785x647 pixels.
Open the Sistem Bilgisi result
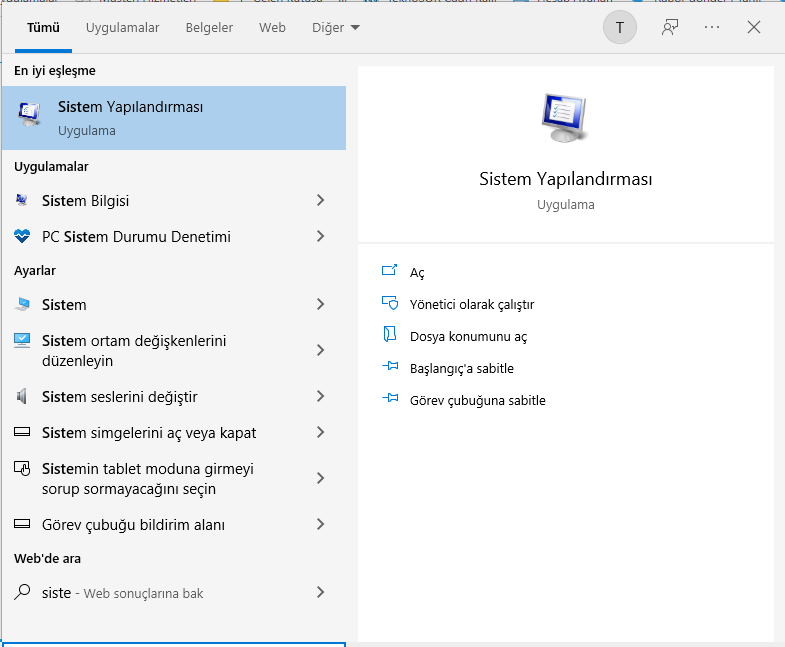tap(174, 200)
